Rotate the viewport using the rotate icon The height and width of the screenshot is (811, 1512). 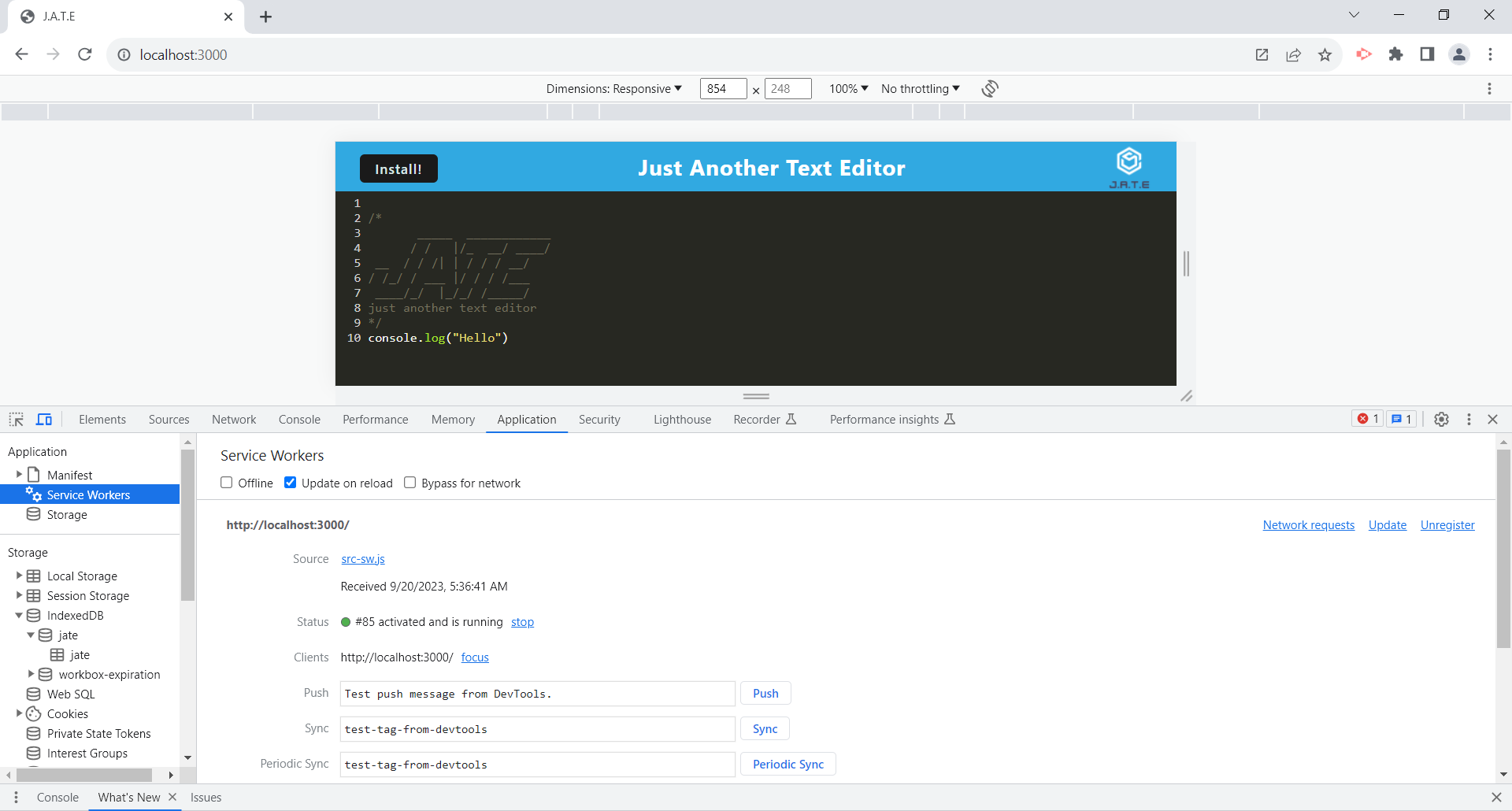click(x=990, y=88)
